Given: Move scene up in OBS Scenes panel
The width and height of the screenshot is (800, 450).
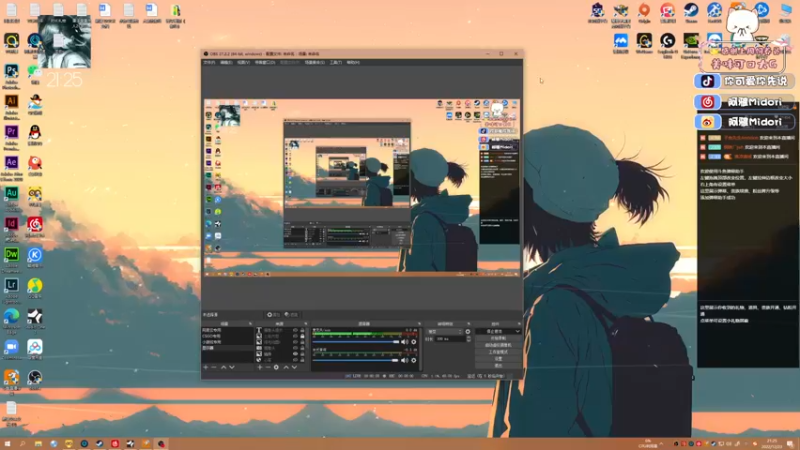Looking at the screenshot, I should click(x=223, y=367).
